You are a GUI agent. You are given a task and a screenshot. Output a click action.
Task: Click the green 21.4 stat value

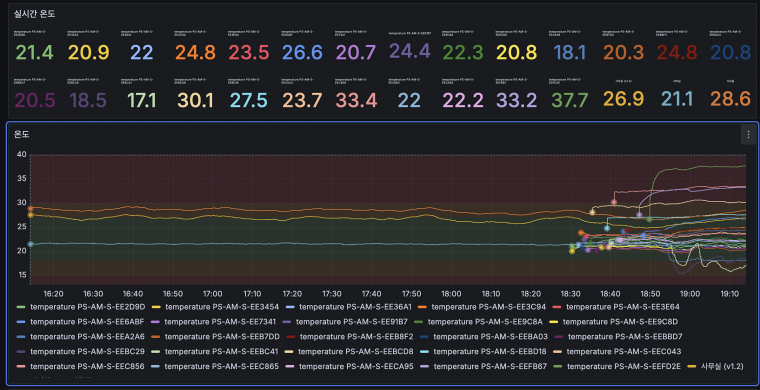tap(34, 52)
